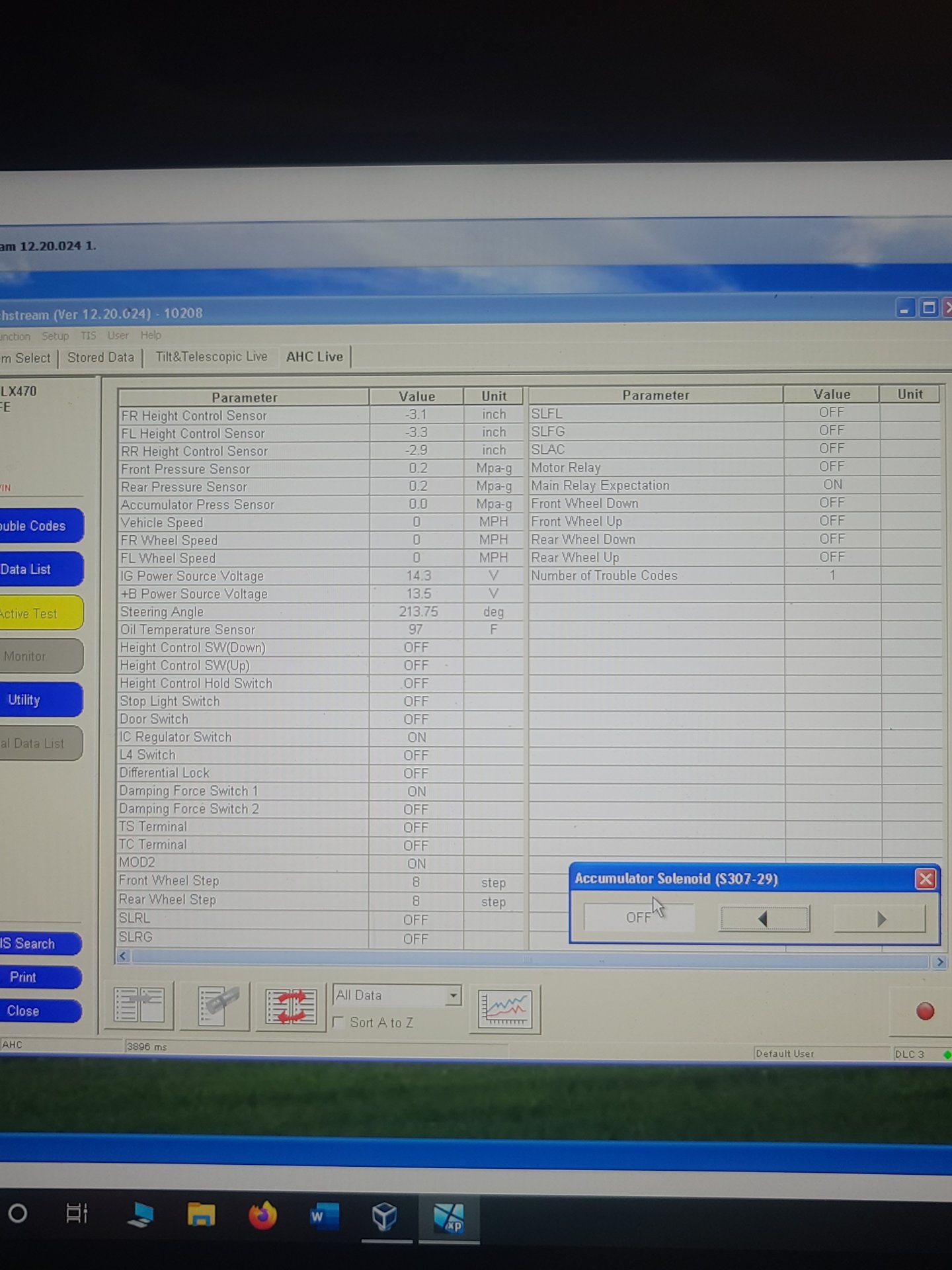Screen dimensions: 952x1270
Task: Select the Accumulator Press Sensor row
Action: coord(321,505)
